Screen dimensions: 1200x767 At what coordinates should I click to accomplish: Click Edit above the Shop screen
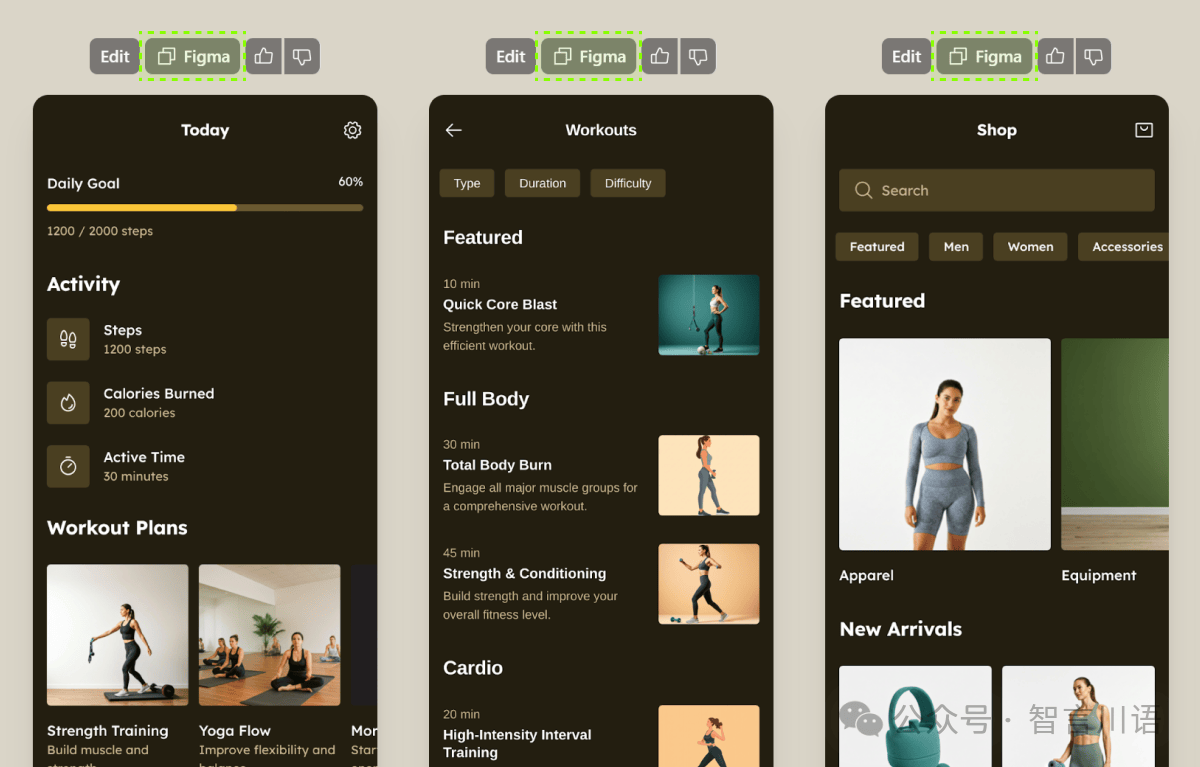point(907,56)
